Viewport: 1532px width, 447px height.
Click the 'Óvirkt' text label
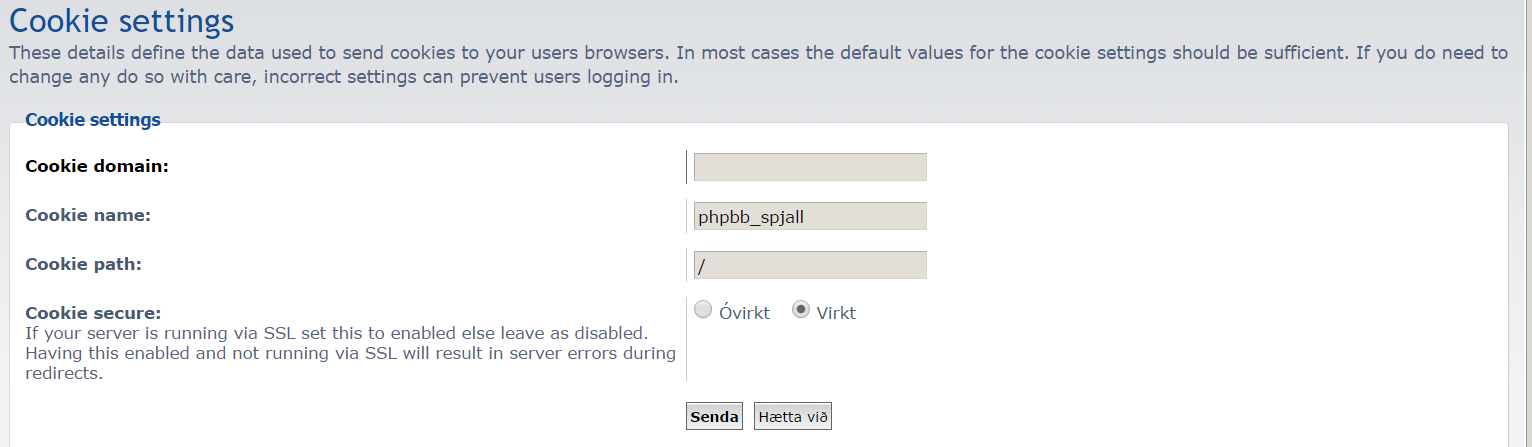coord(745,313)
